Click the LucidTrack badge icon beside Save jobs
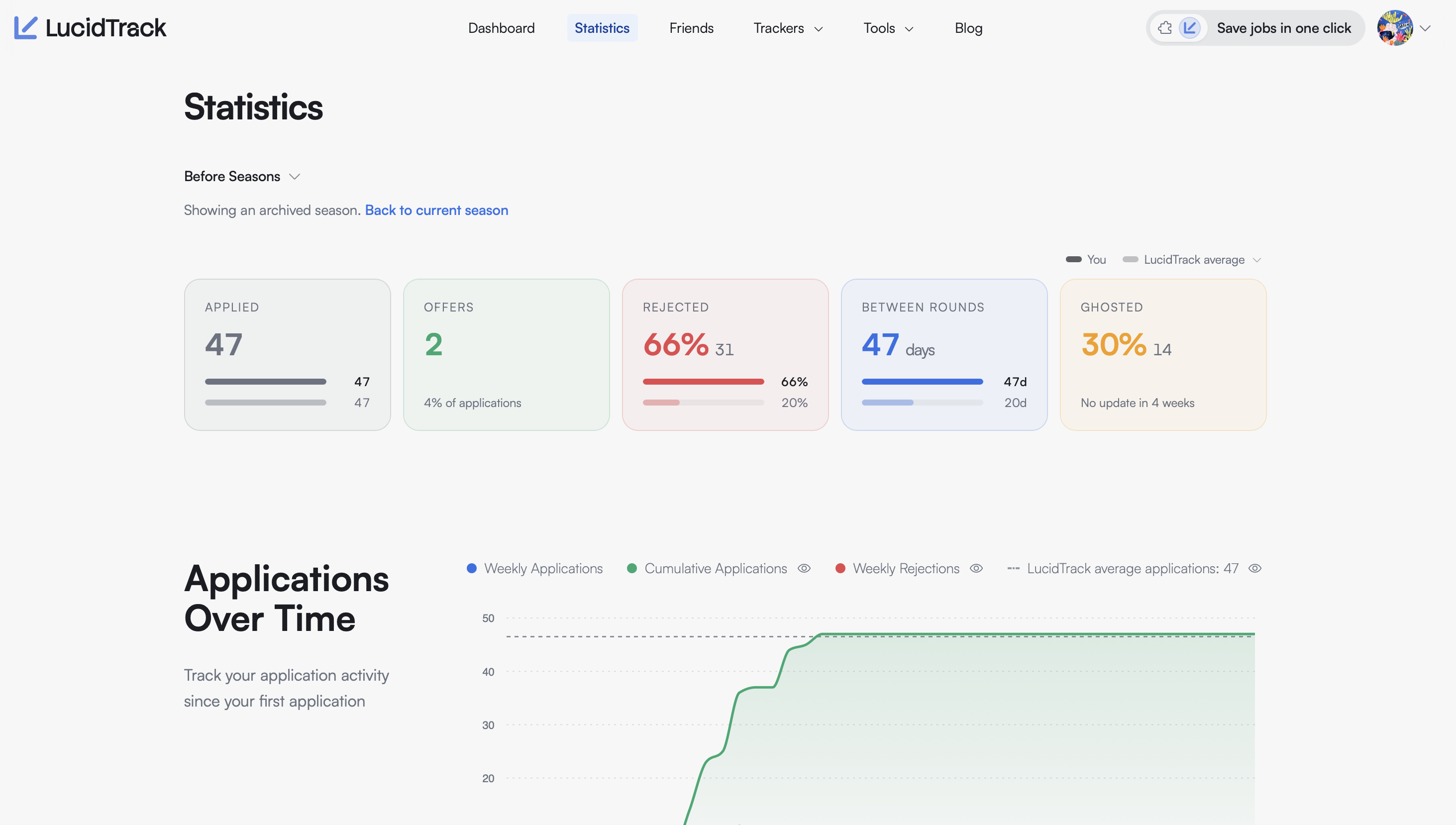The width and height of the screenshot is (1456, 825). tap(1190, 28)
